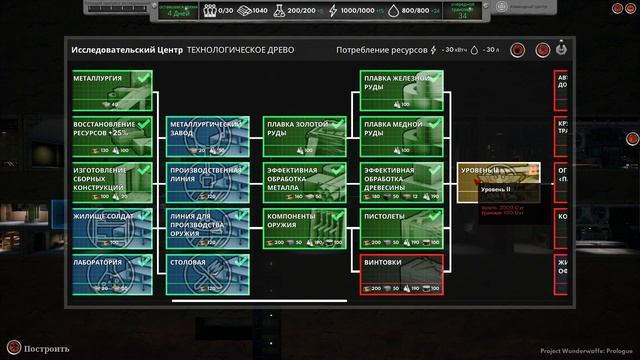Click the horizontal scrollbar under the tech tree
Viewport: 640px width, 360px height.
tap(260, 301)
